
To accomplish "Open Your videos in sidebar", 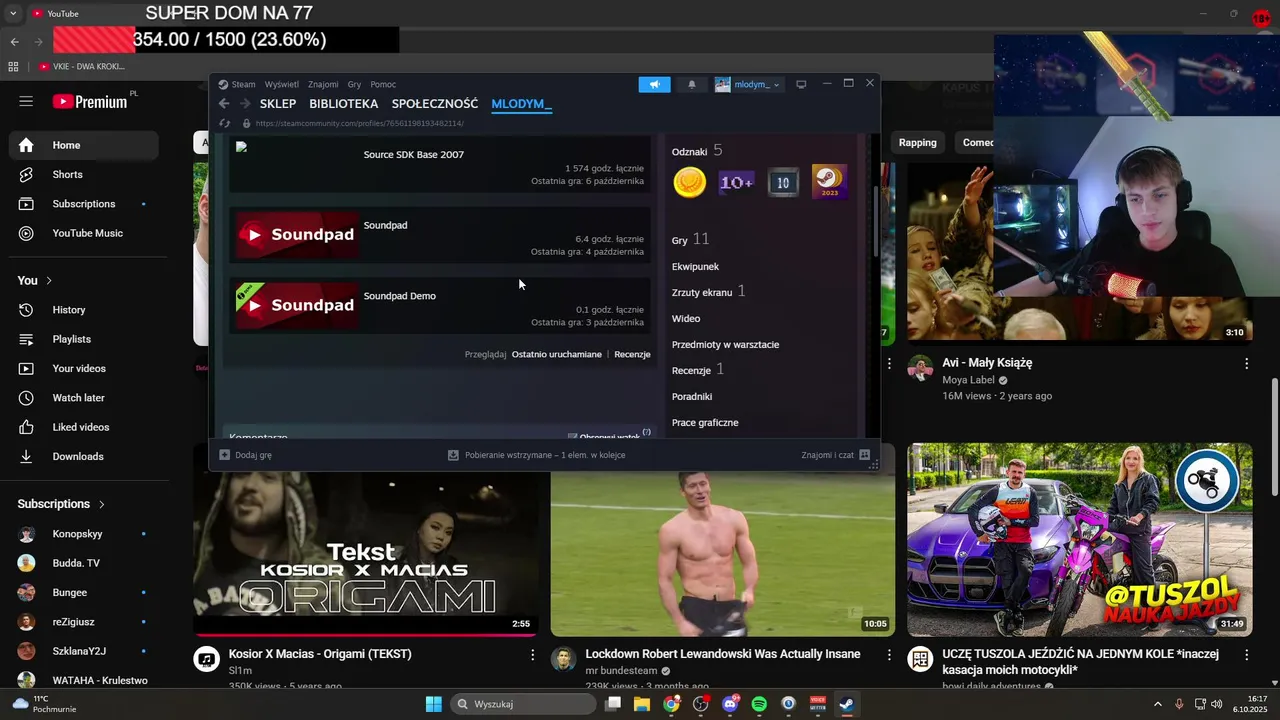I will click(84, 368).
